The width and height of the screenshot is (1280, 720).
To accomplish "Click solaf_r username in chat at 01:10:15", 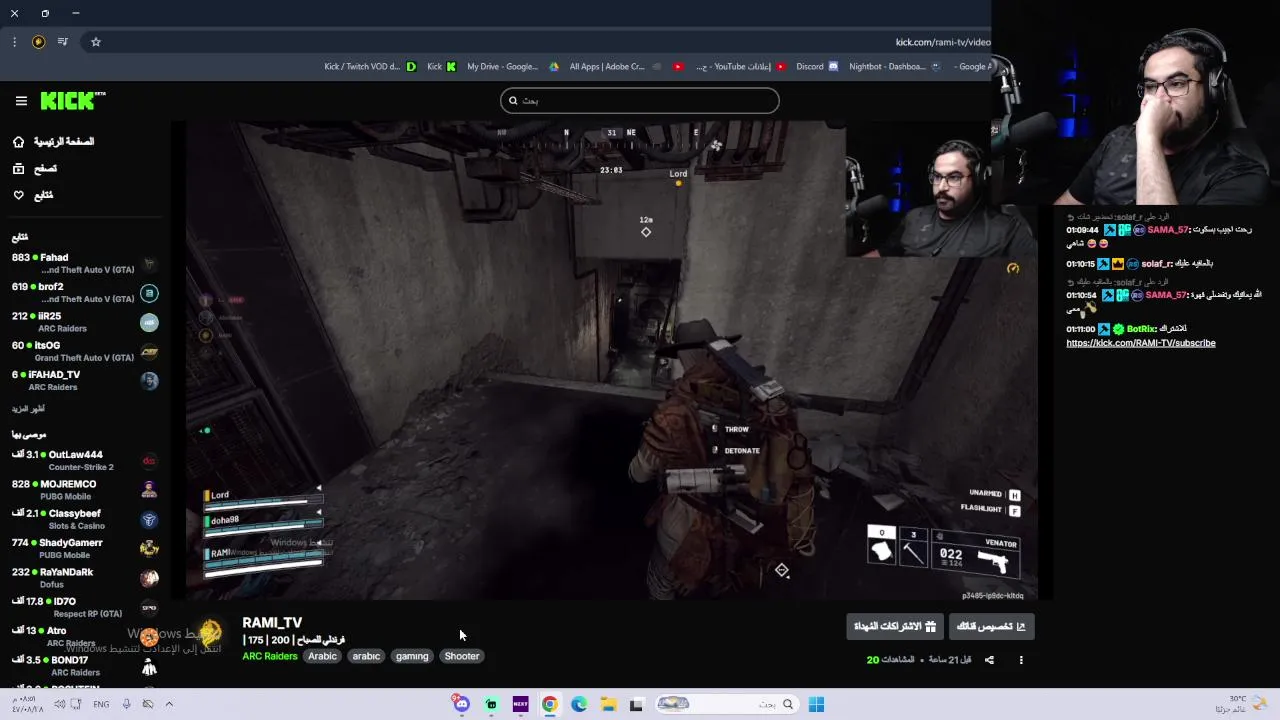I will [1157, 264].
